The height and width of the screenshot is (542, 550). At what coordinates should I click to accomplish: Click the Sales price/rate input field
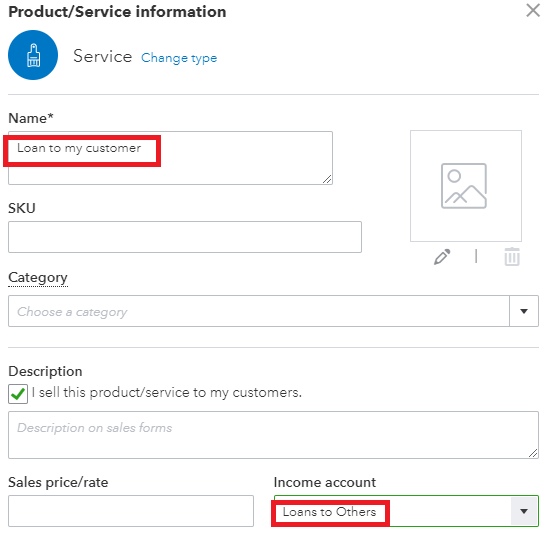coord(131,511)
